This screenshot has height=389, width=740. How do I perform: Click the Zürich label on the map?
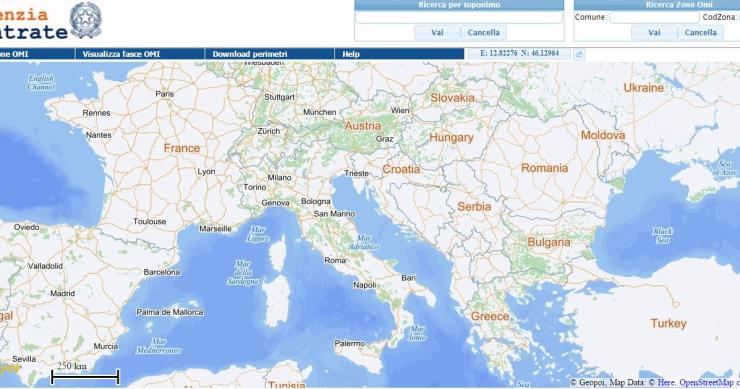pyautogui.click(x=269, y=131)
